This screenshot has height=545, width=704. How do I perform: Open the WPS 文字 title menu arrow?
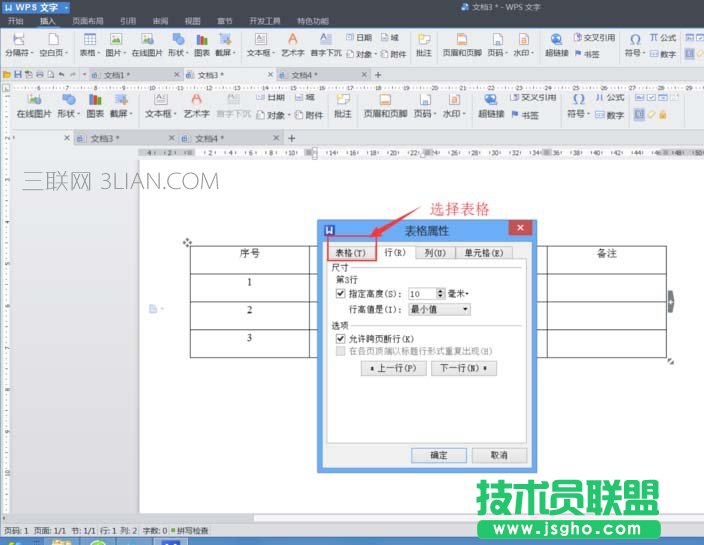pos(66,8)
